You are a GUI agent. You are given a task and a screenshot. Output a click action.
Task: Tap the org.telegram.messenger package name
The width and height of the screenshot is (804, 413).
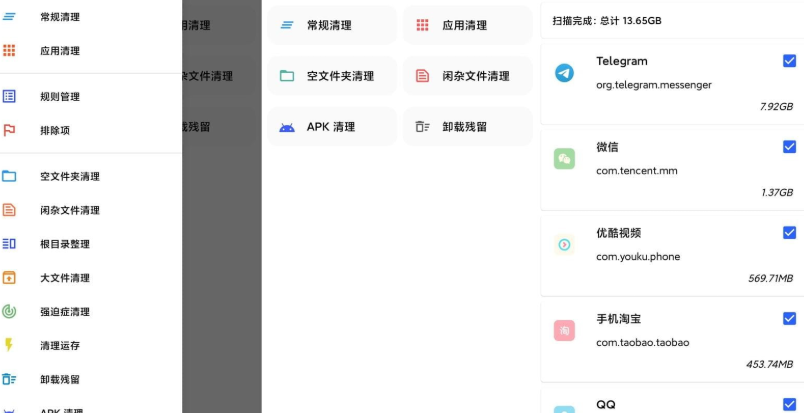[654, 85]
